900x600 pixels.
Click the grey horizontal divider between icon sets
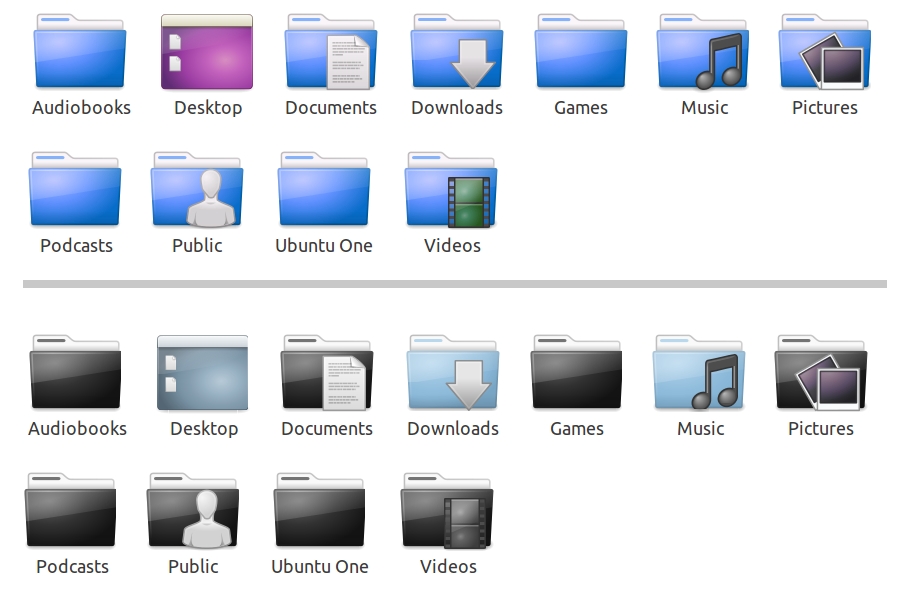click(x=455, y=284)
